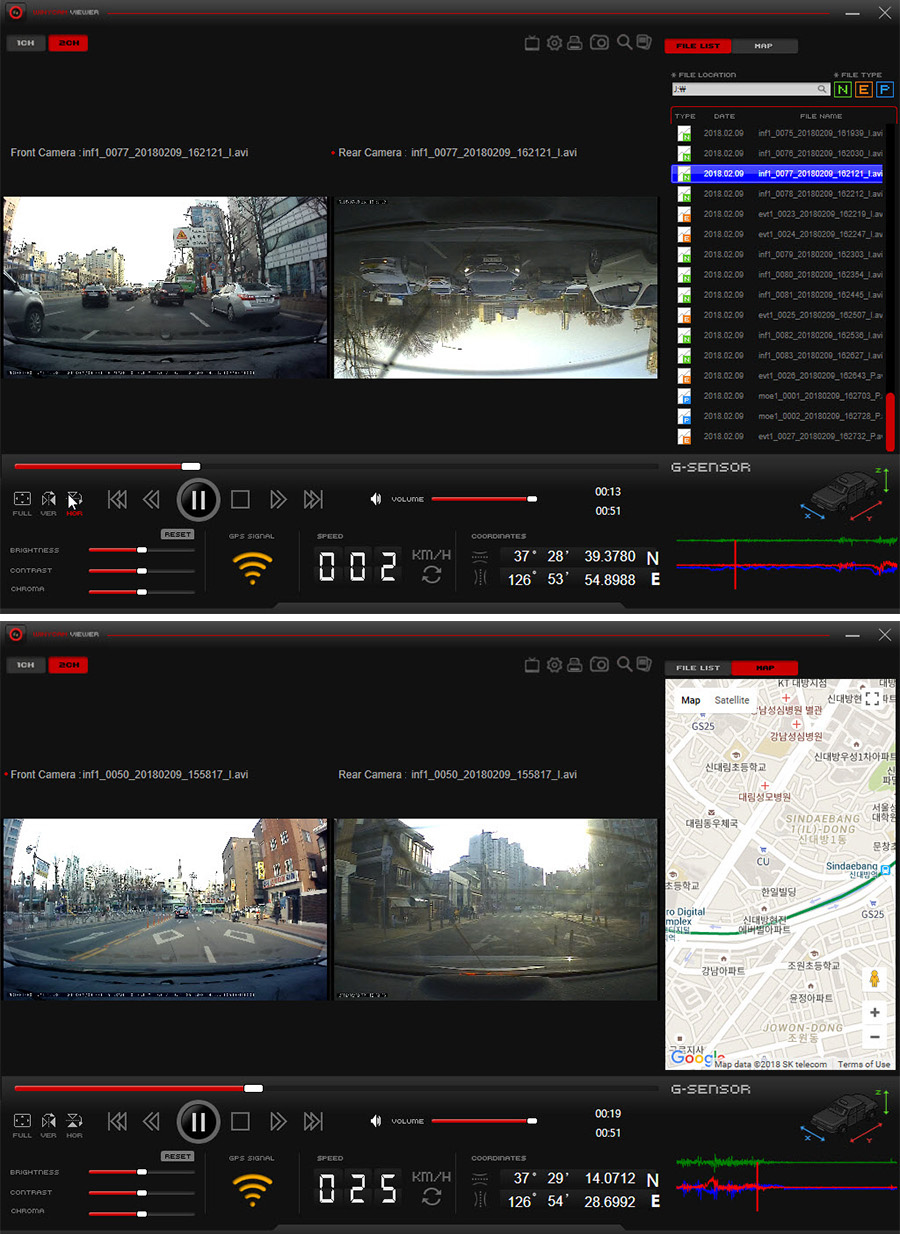
Task: Click the magnifier search icon in the bottom window toolbar
Action: (x=624, y=664)
